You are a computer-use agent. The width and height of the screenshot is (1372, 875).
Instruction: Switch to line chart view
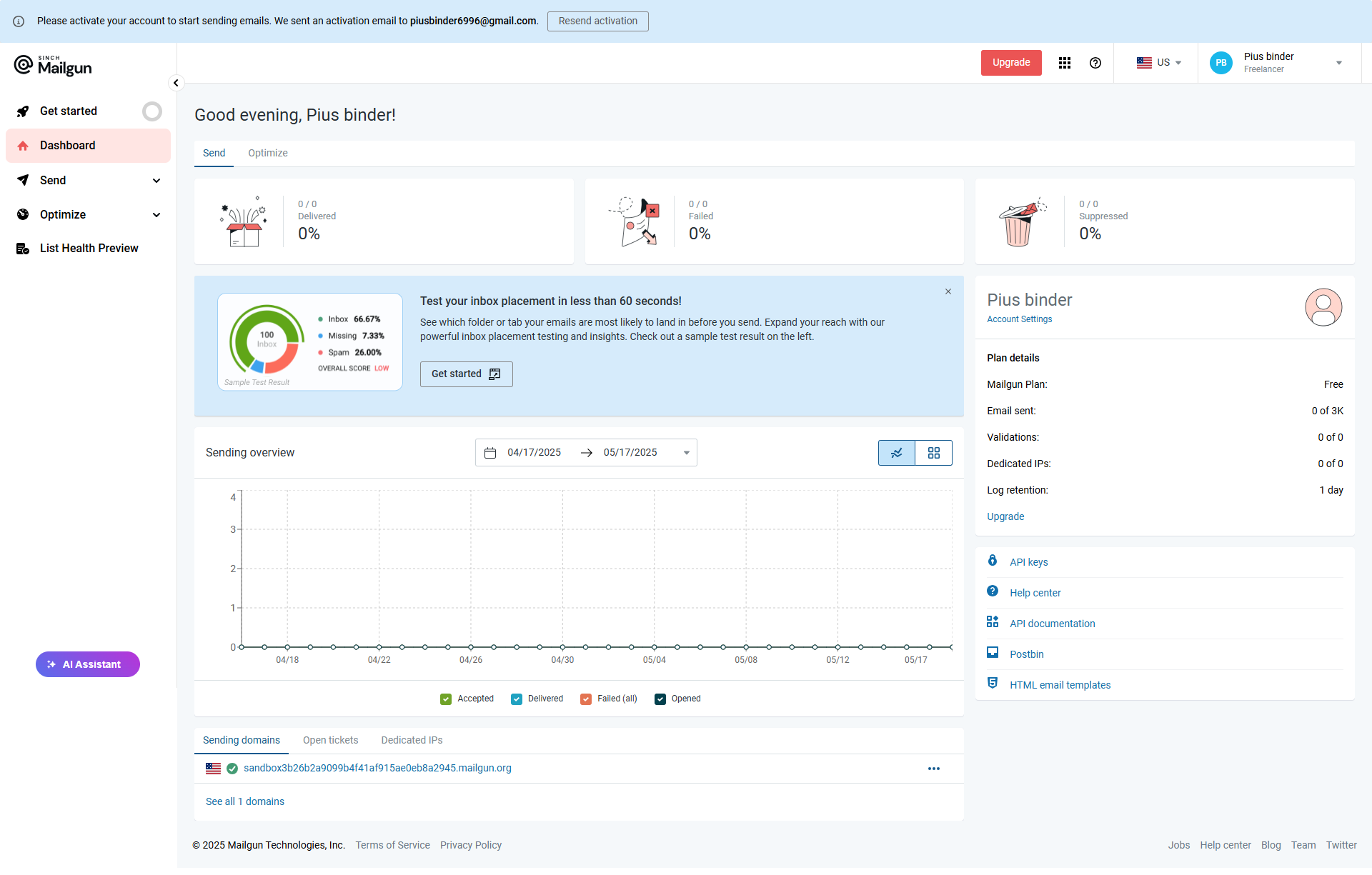coord(897,453)
